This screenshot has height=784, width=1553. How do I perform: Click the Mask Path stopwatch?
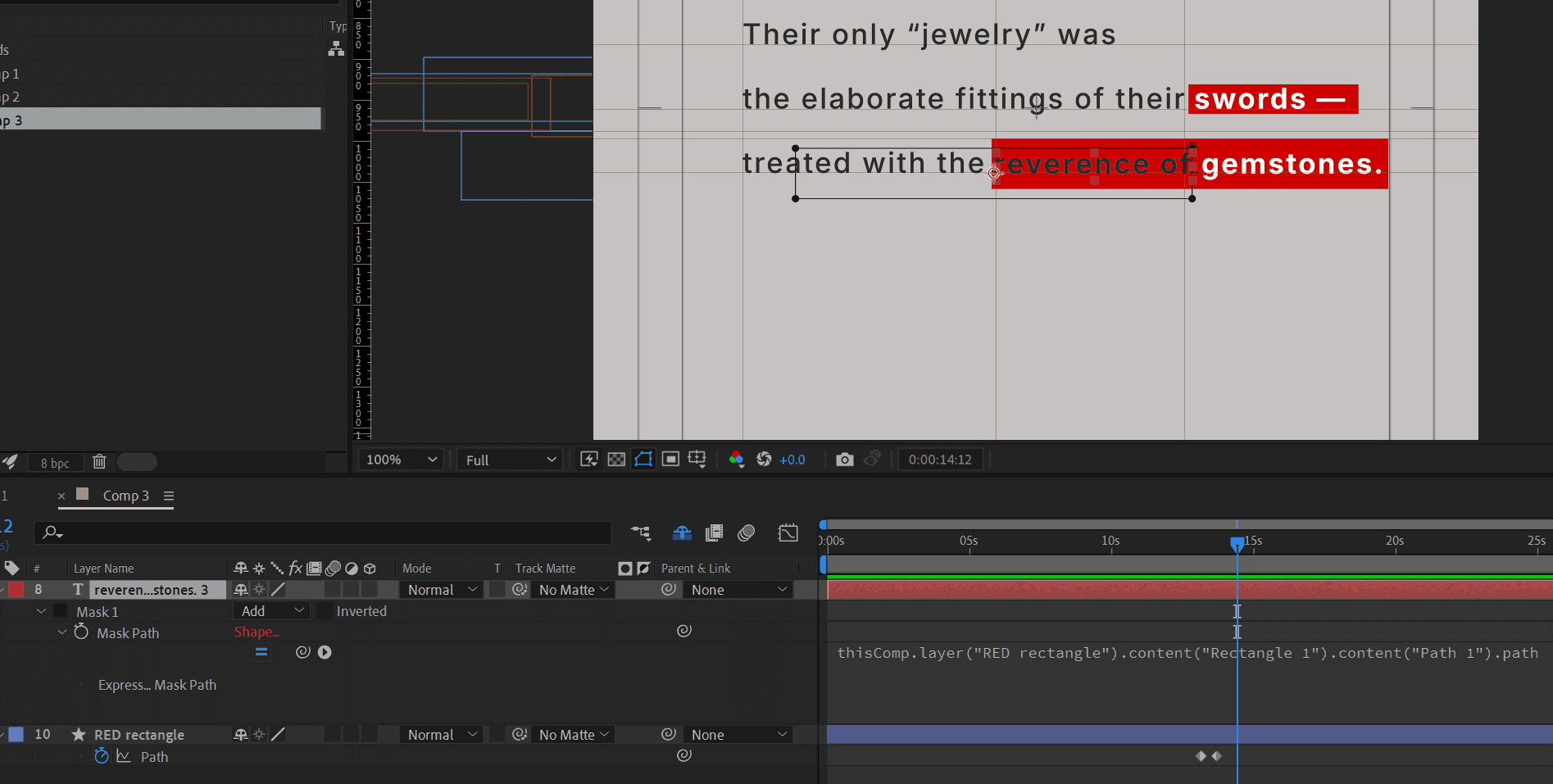tap(81, 632)
